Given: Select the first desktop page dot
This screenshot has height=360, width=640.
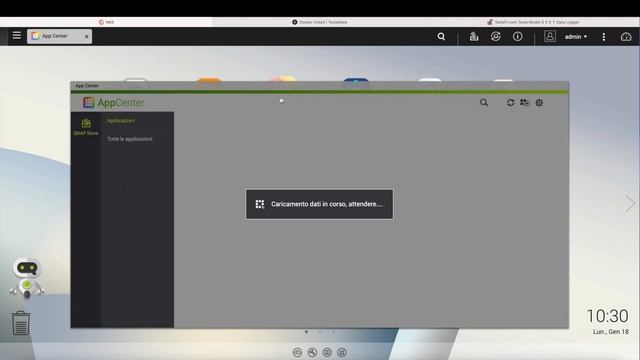Looking at the screenshot, I should point(307,332).
